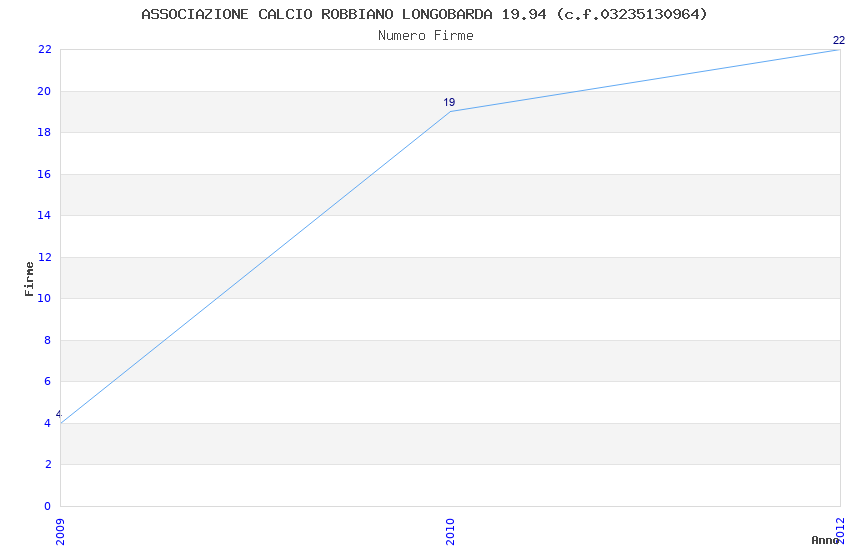
Task: Click the data label 19 above 2010
Action: click(x=449, y=102)
